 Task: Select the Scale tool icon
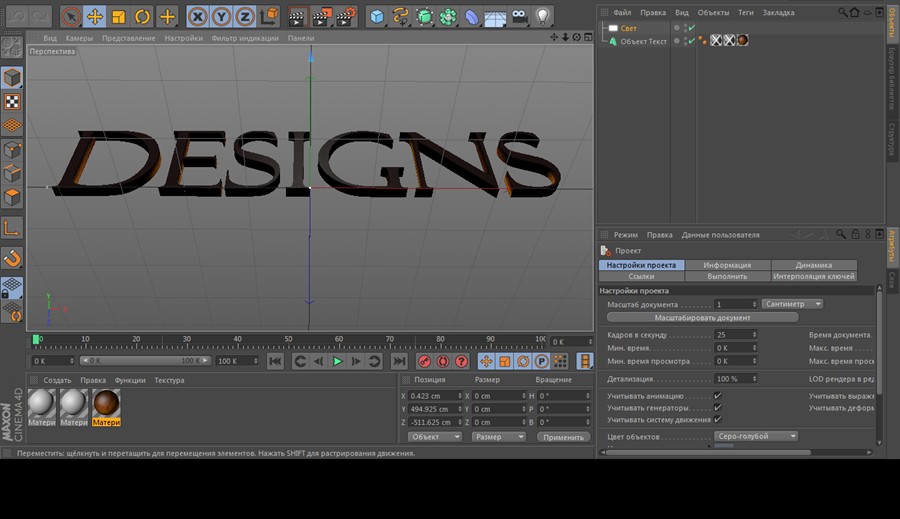[x=119, y=17]
